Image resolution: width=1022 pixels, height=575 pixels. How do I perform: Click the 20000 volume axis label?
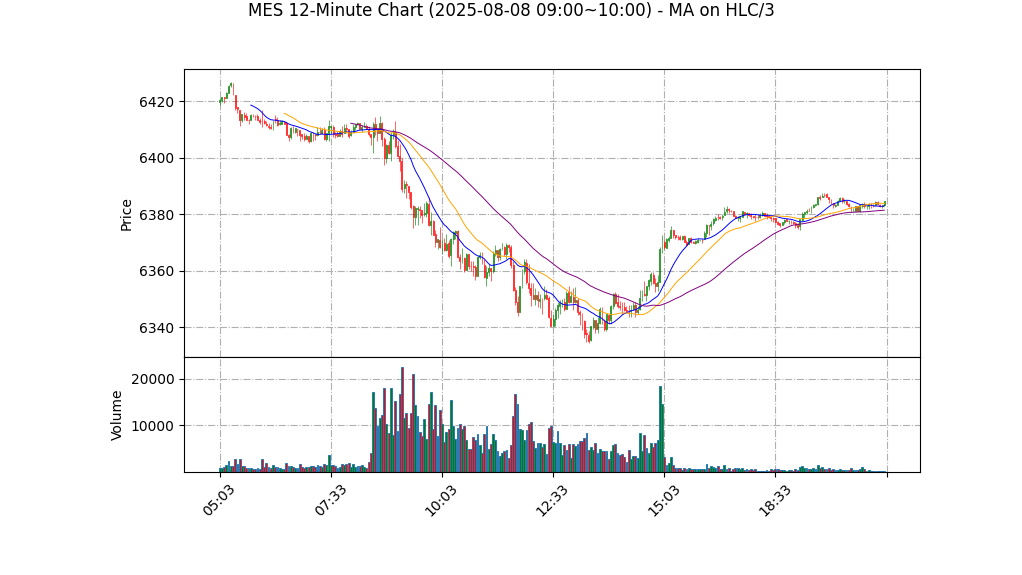pos(153,379)
